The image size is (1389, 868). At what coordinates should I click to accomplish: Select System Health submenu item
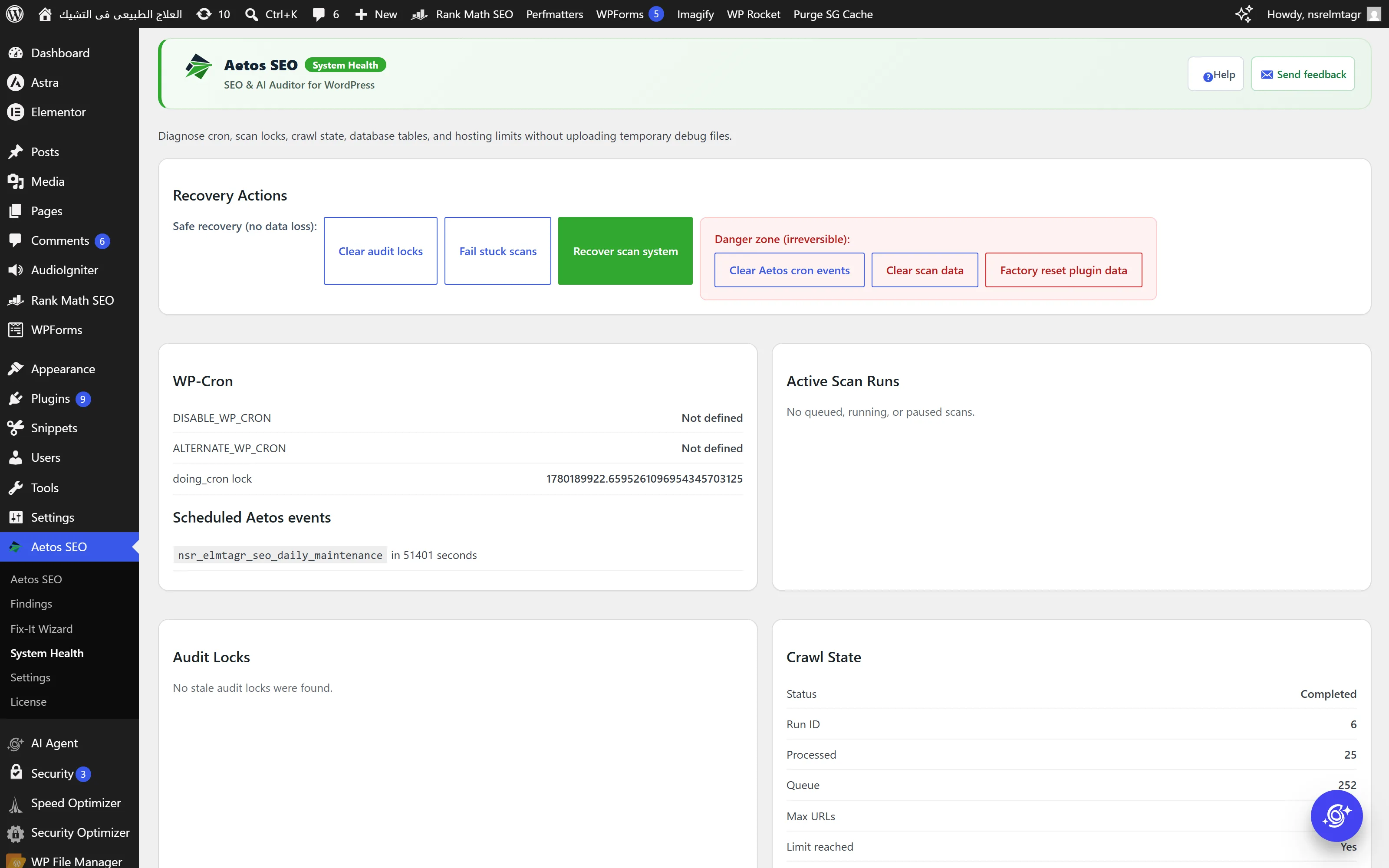point(46,653)
